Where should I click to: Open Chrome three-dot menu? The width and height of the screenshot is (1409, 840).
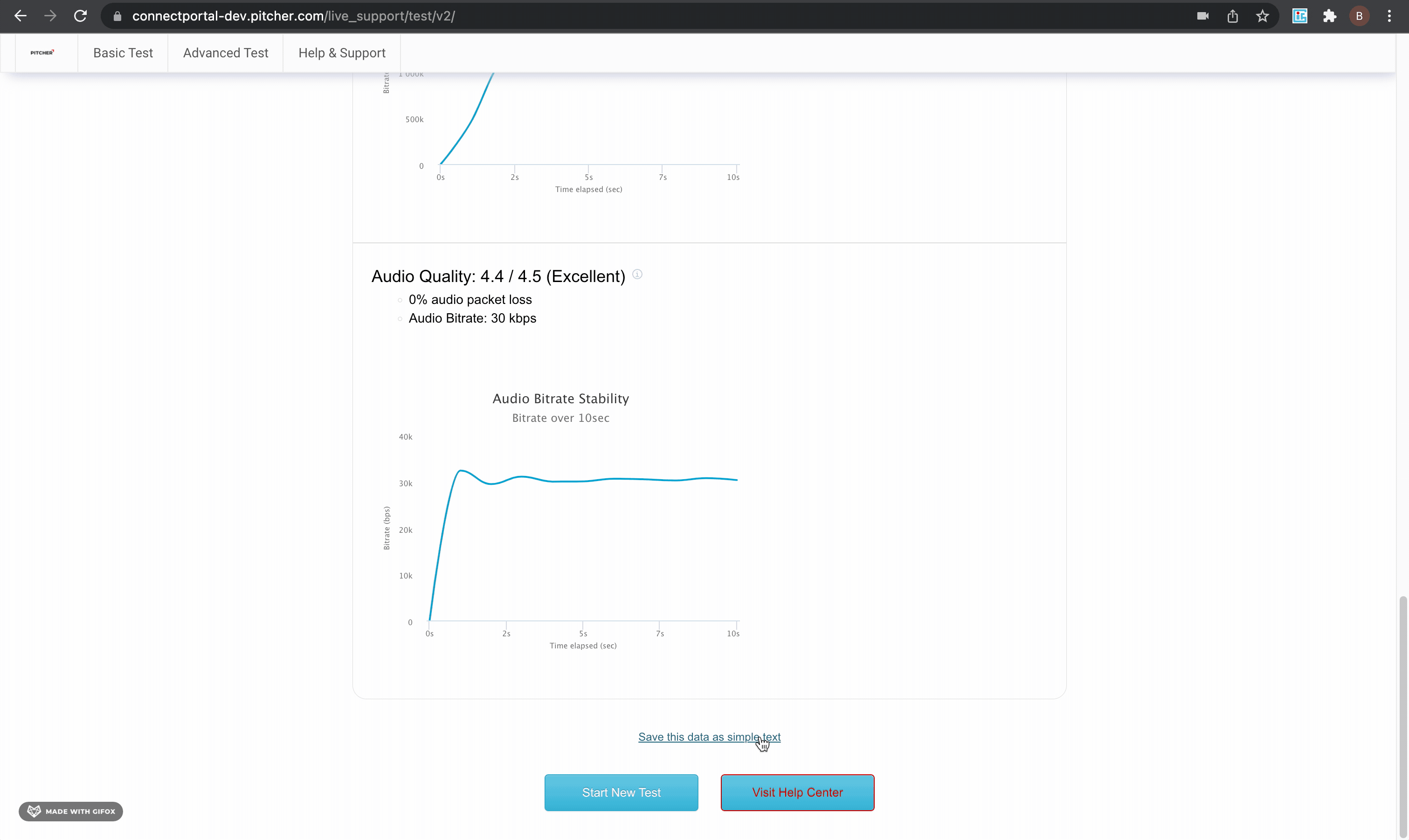pos(1389,16)
